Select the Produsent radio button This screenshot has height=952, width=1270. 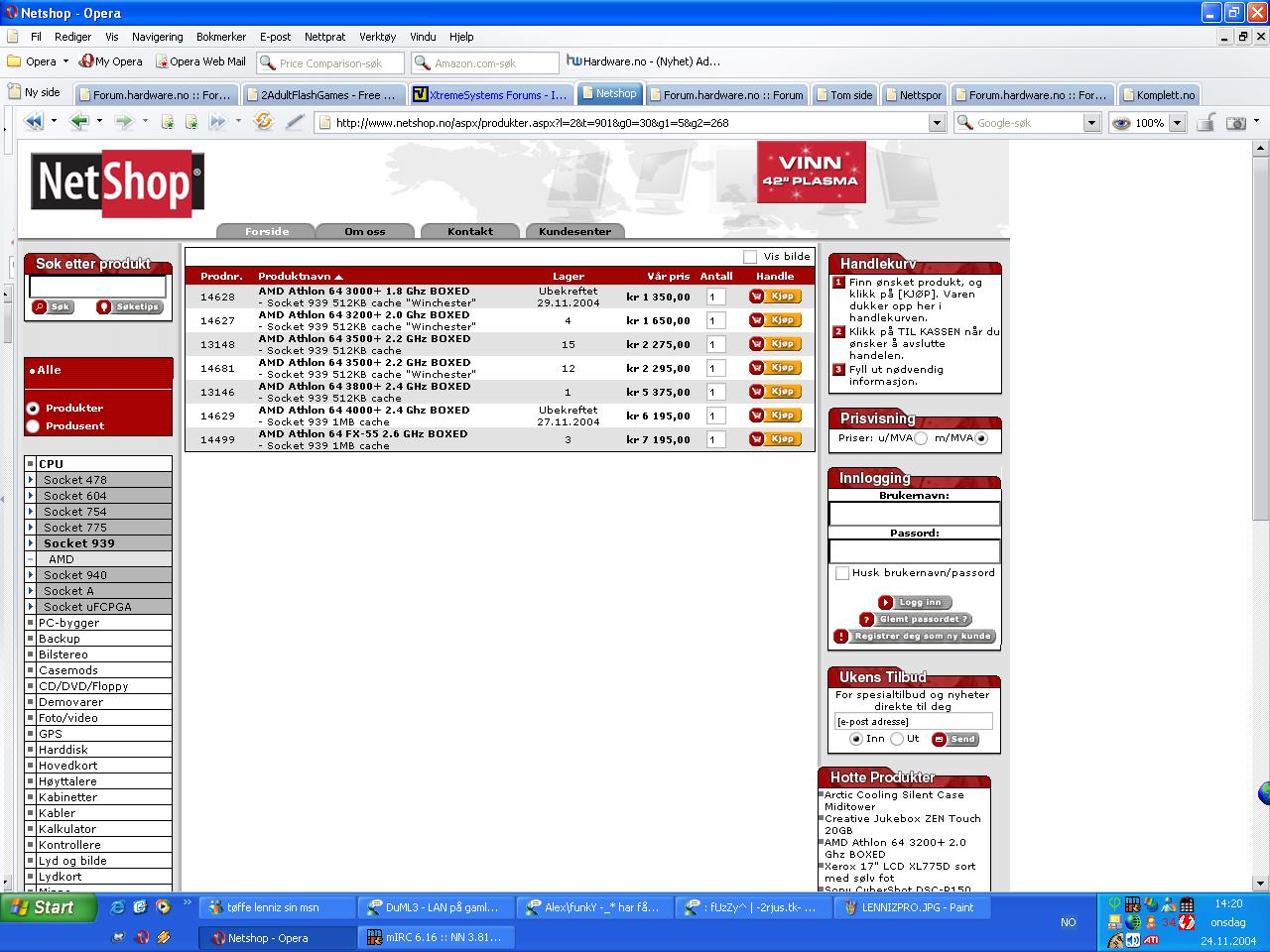33,426
